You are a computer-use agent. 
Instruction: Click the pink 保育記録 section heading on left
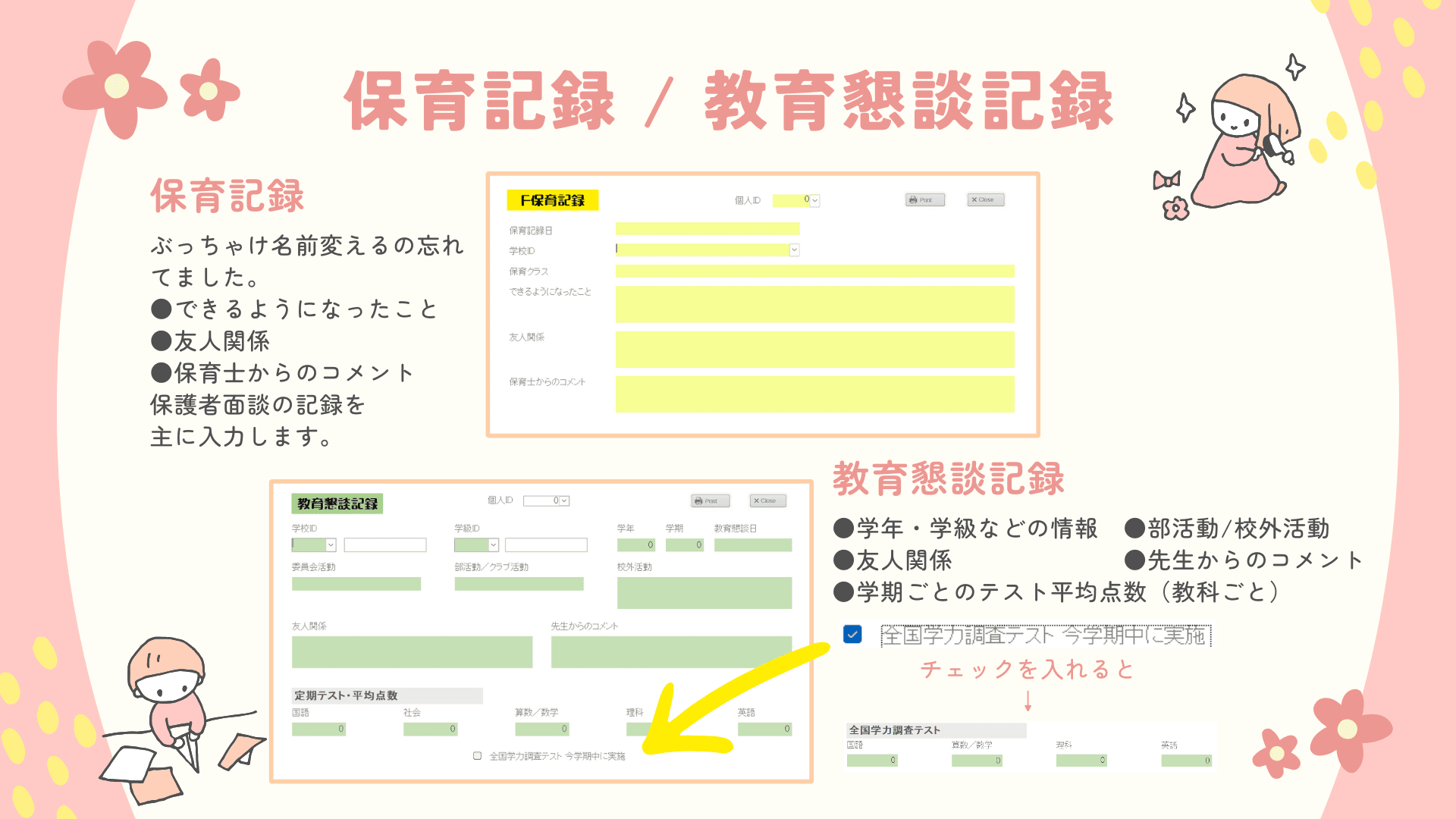click(227, 196)
